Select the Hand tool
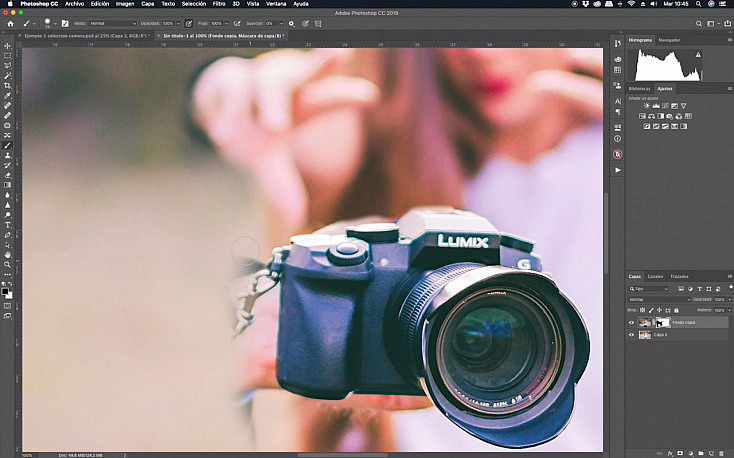The width and height of the screenshot is (734, 458). point(7,254)
